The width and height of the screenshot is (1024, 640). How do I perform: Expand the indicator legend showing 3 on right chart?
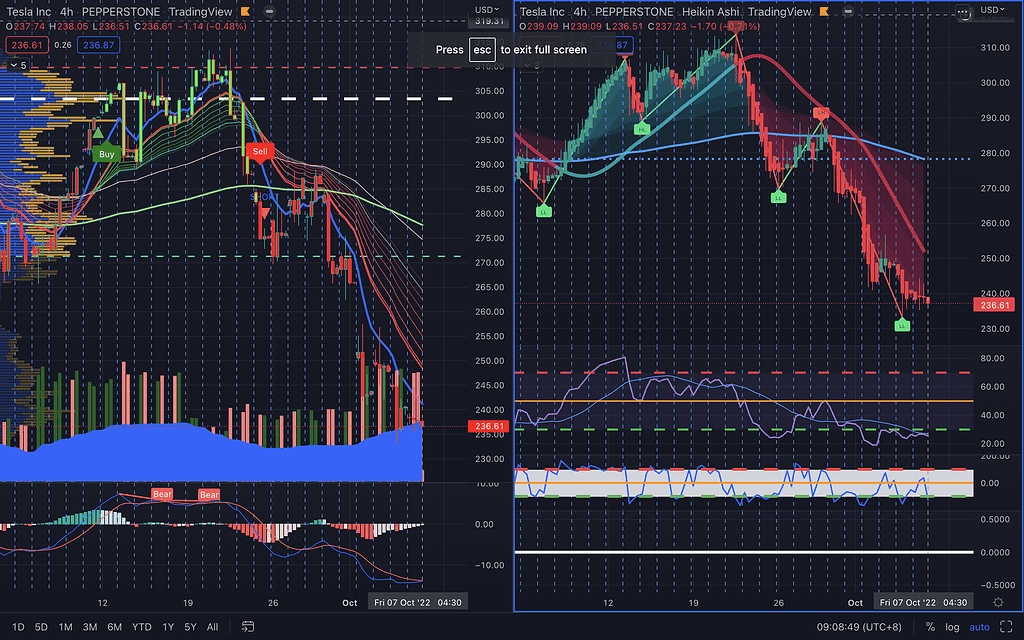tap(532, 65)
